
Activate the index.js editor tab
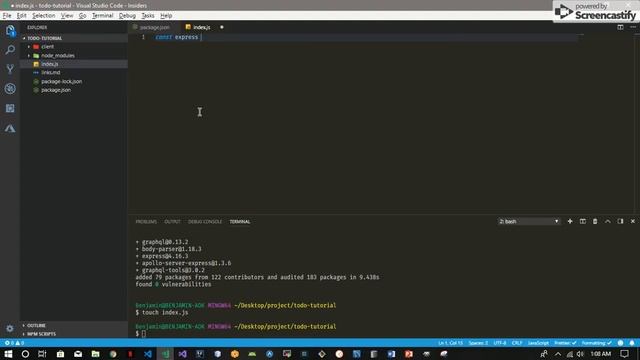coord(202,27)
